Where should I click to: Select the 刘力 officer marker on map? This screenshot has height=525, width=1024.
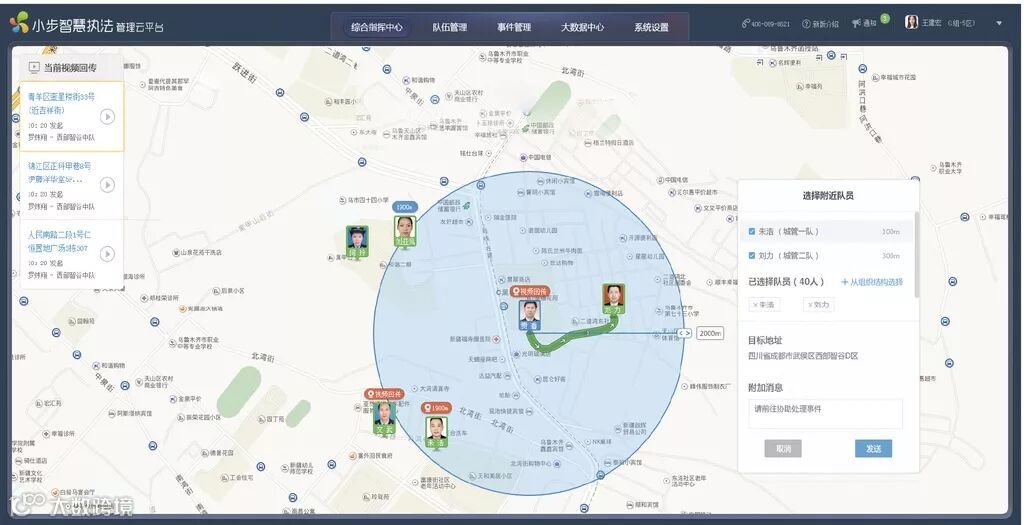[613, 299]
